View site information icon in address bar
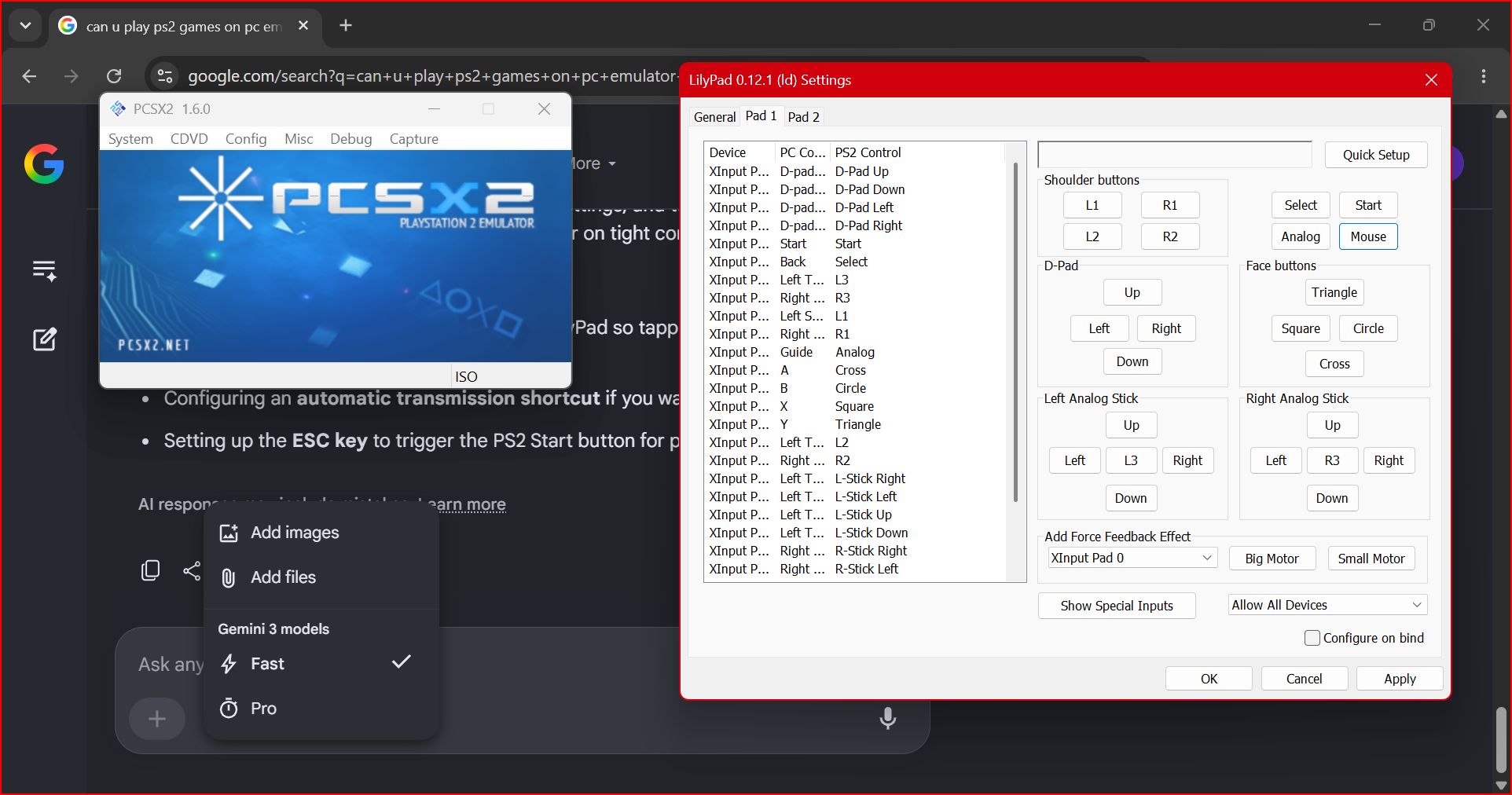Viewport: 1512px width, 795px height. point(165,76)
